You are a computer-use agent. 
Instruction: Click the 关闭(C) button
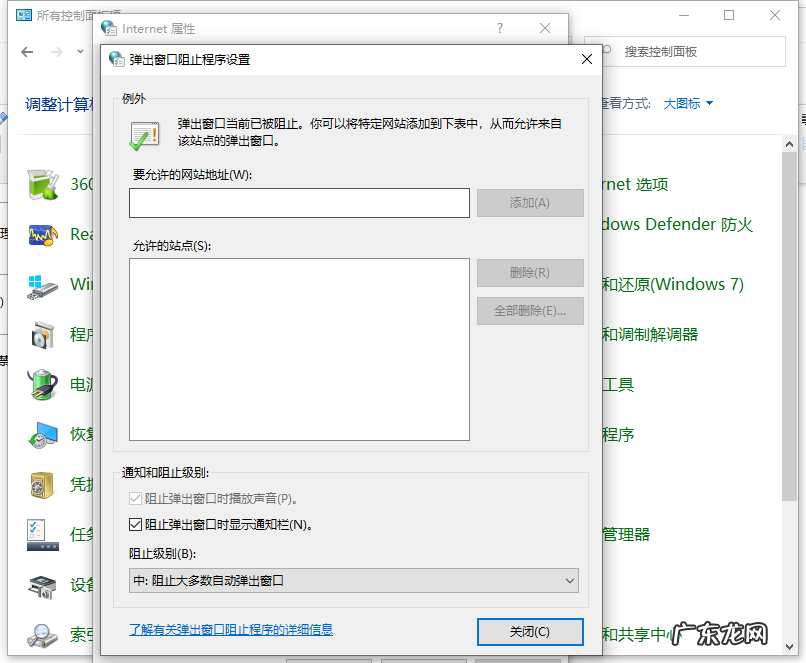(x=530, y=632)
